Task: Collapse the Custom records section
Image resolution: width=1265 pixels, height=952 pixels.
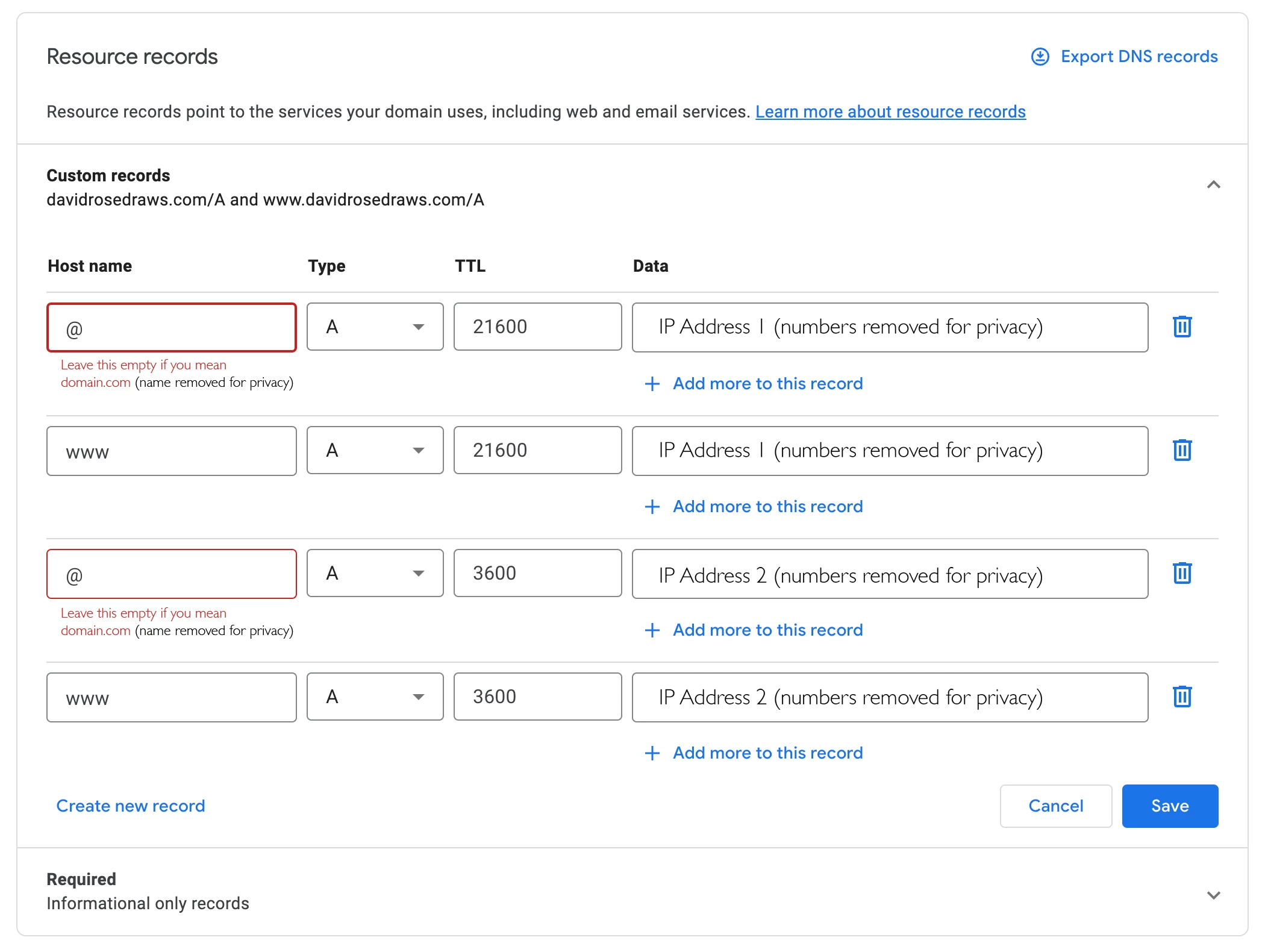Action: (x=1213, y=185)
